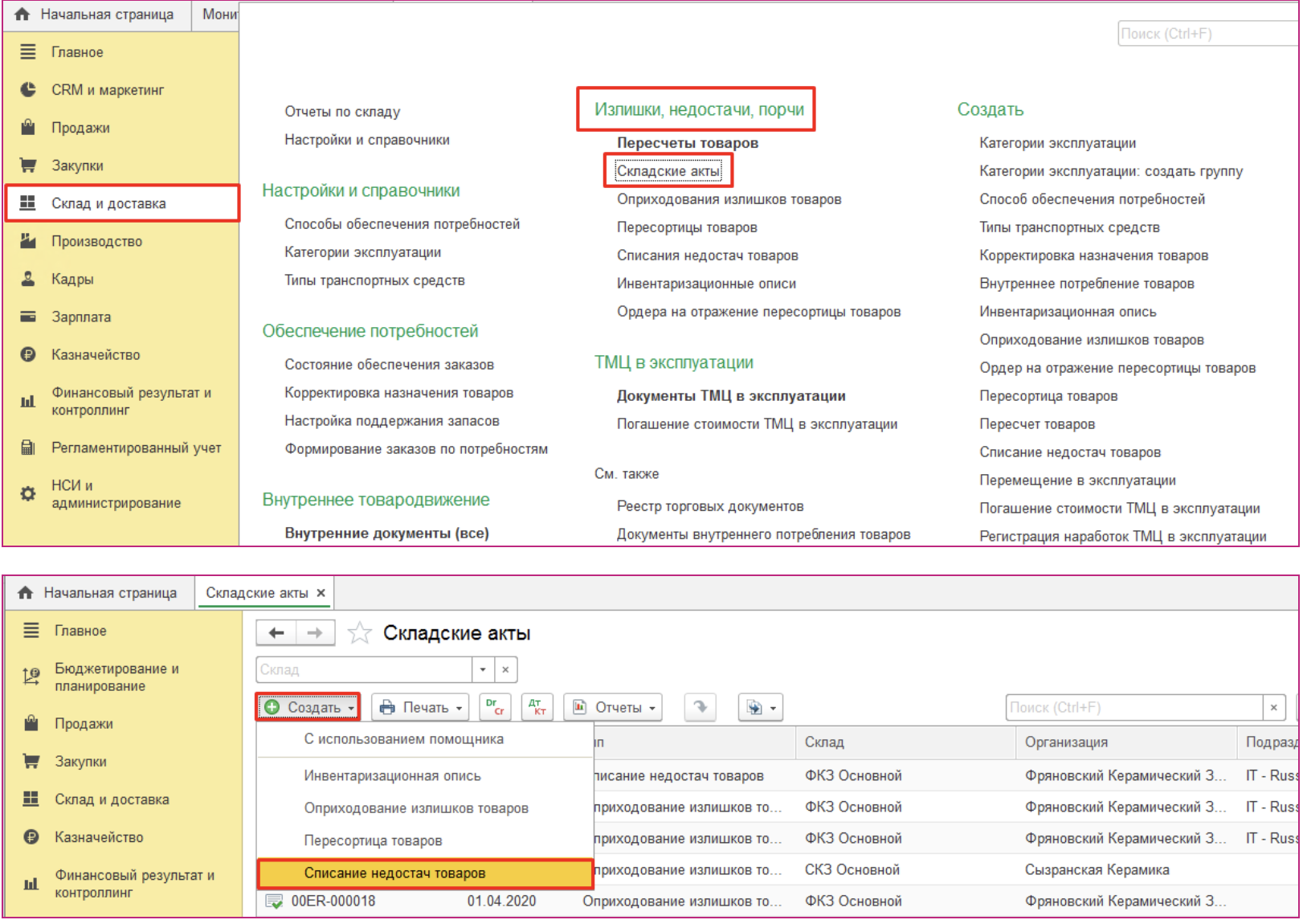The image size is (1303, 924).
Task: Click the НСИ и администрирование gear icon
Action: coord(28,494)
